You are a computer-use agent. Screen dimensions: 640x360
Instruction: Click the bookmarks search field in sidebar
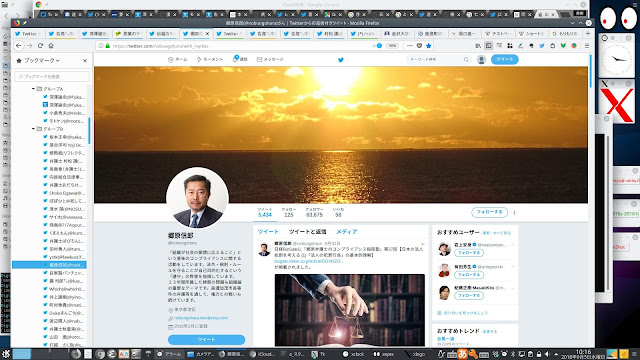point(52,76)
